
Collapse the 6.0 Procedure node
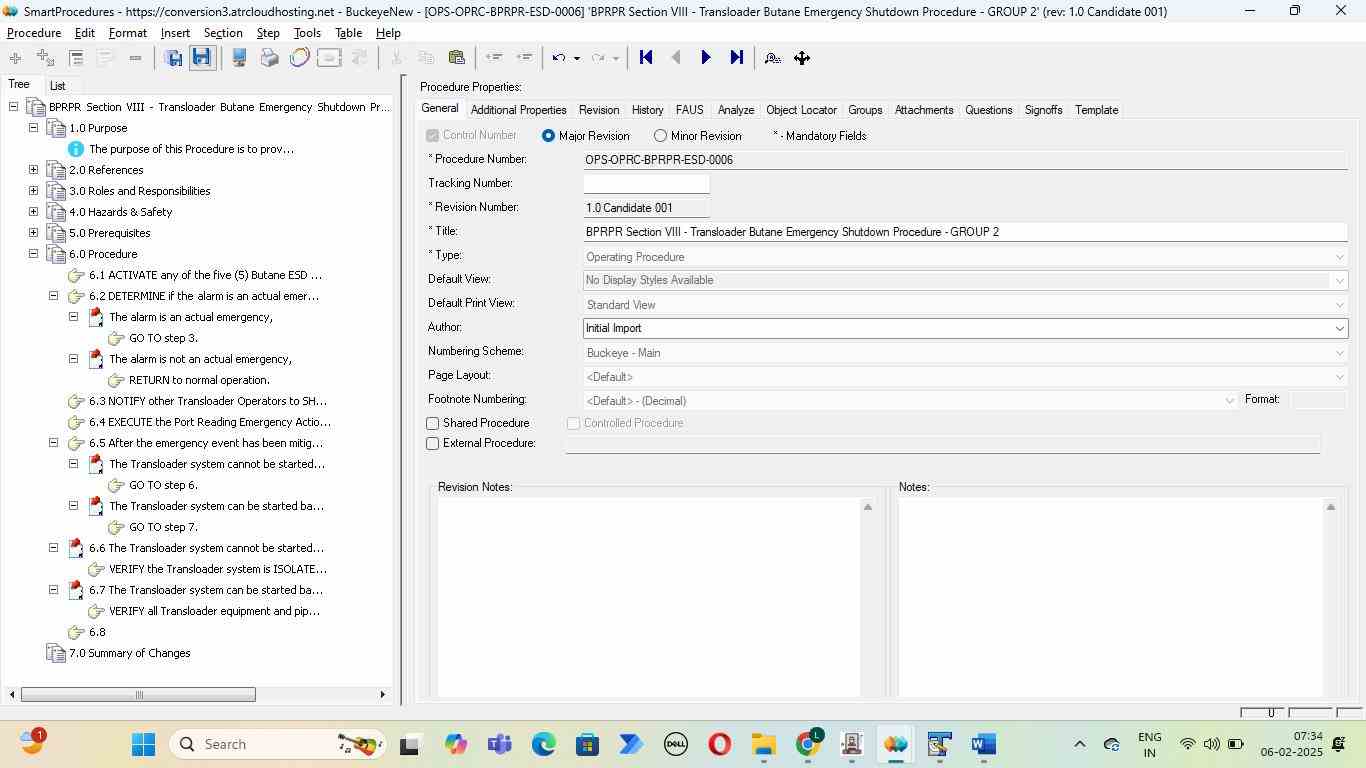33,254
